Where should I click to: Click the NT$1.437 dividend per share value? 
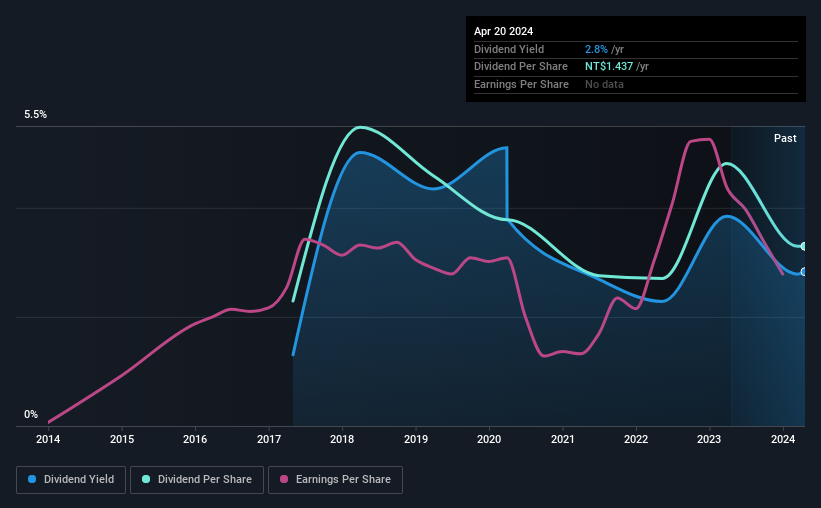[x=609, y=67]
